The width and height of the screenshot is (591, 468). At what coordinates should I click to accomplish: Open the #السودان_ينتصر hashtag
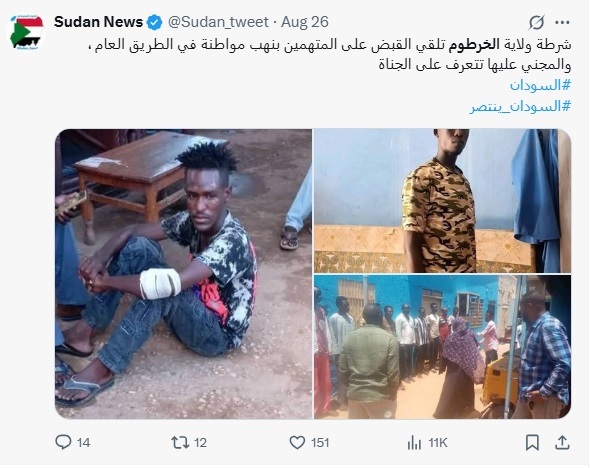[x=520, y=107]
